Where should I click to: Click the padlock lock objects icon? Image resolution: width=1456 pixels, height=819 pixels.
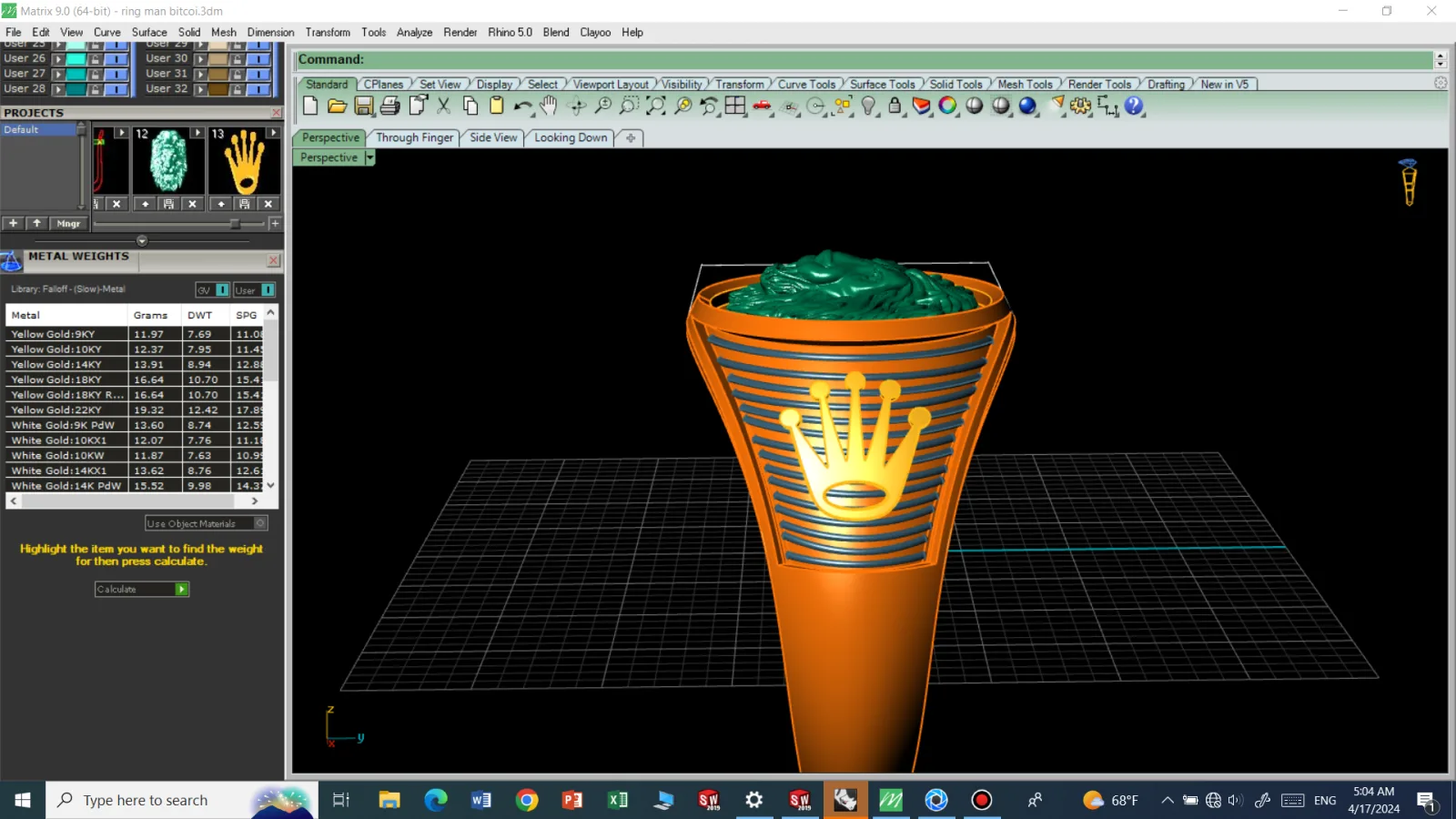(895, 106)
